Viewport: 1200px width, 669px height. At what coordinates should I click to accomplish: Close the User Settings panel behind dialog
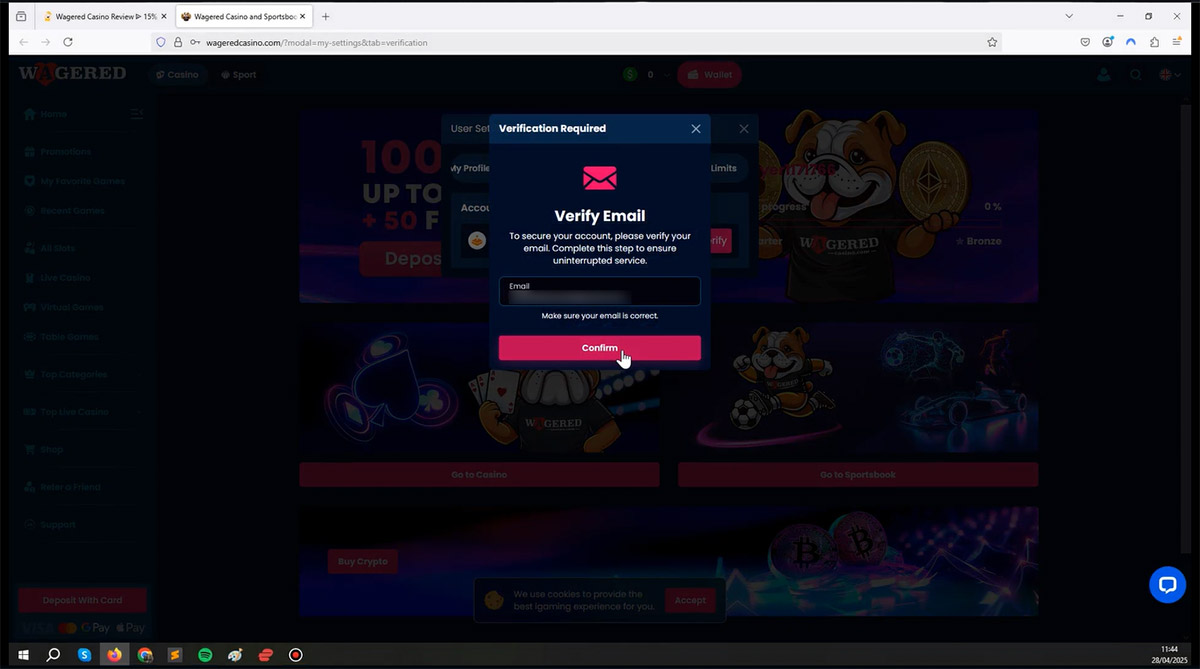tap(743, 129)
